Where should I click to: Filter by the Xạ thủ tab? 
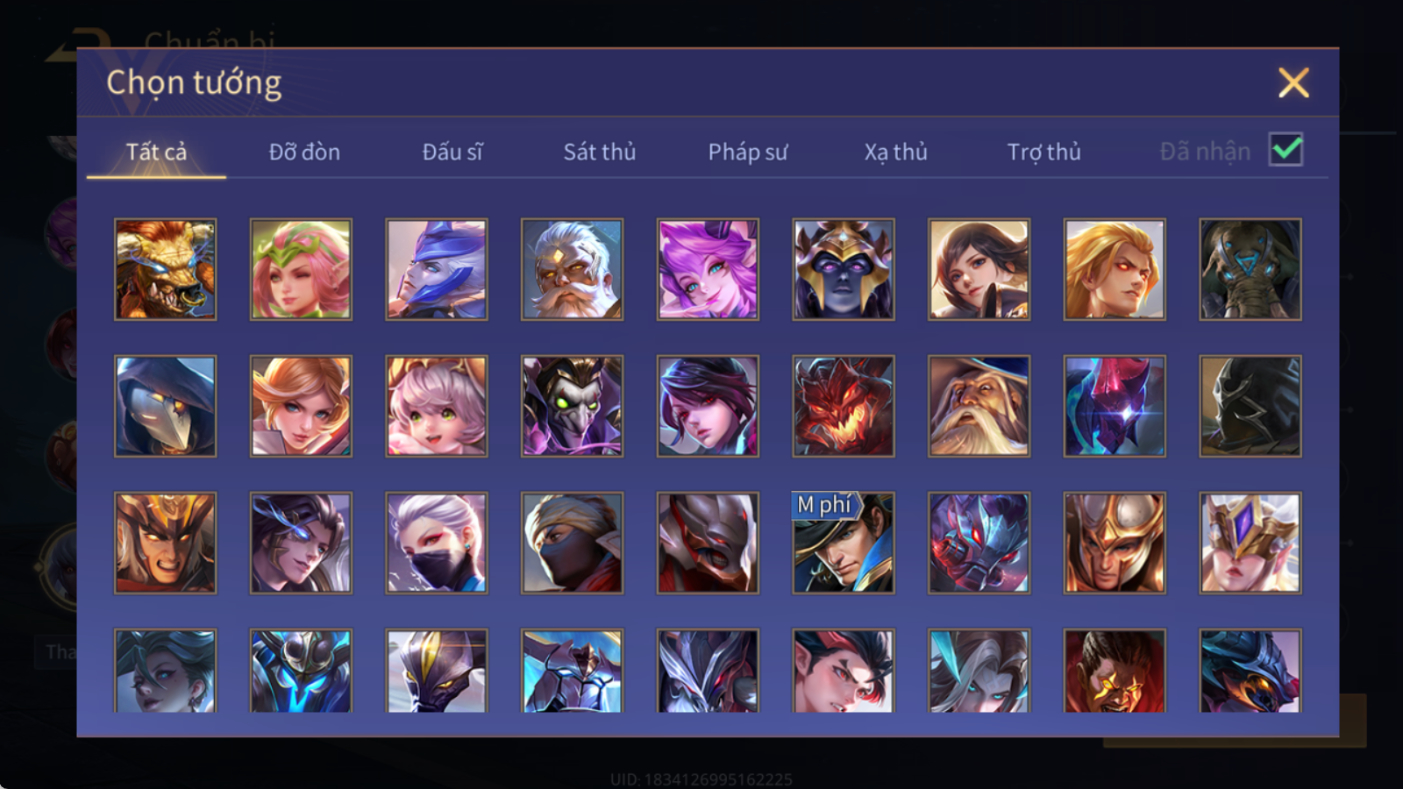[x=896, y=152]
